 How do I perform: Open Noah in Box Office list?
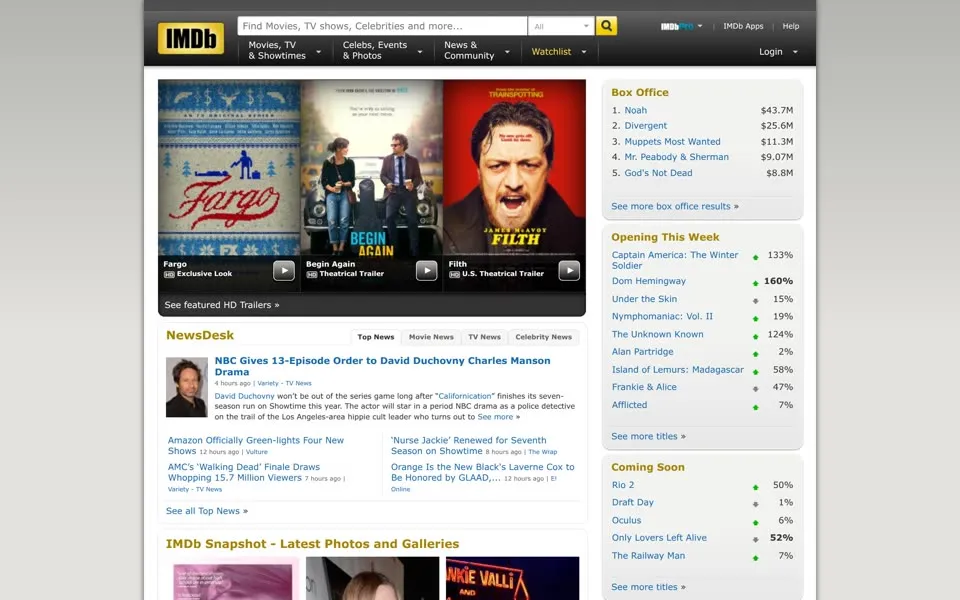pyautogui.click(x=636, y=110)
